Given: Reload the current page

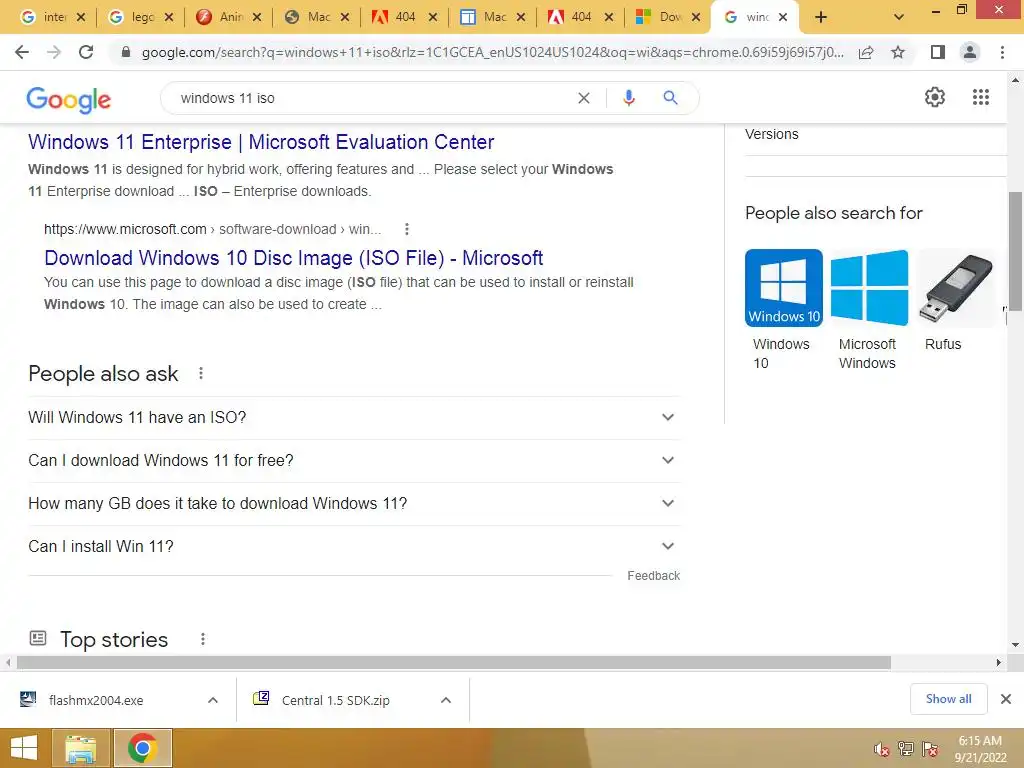Looking at the screenshot, I should (86, 52).
